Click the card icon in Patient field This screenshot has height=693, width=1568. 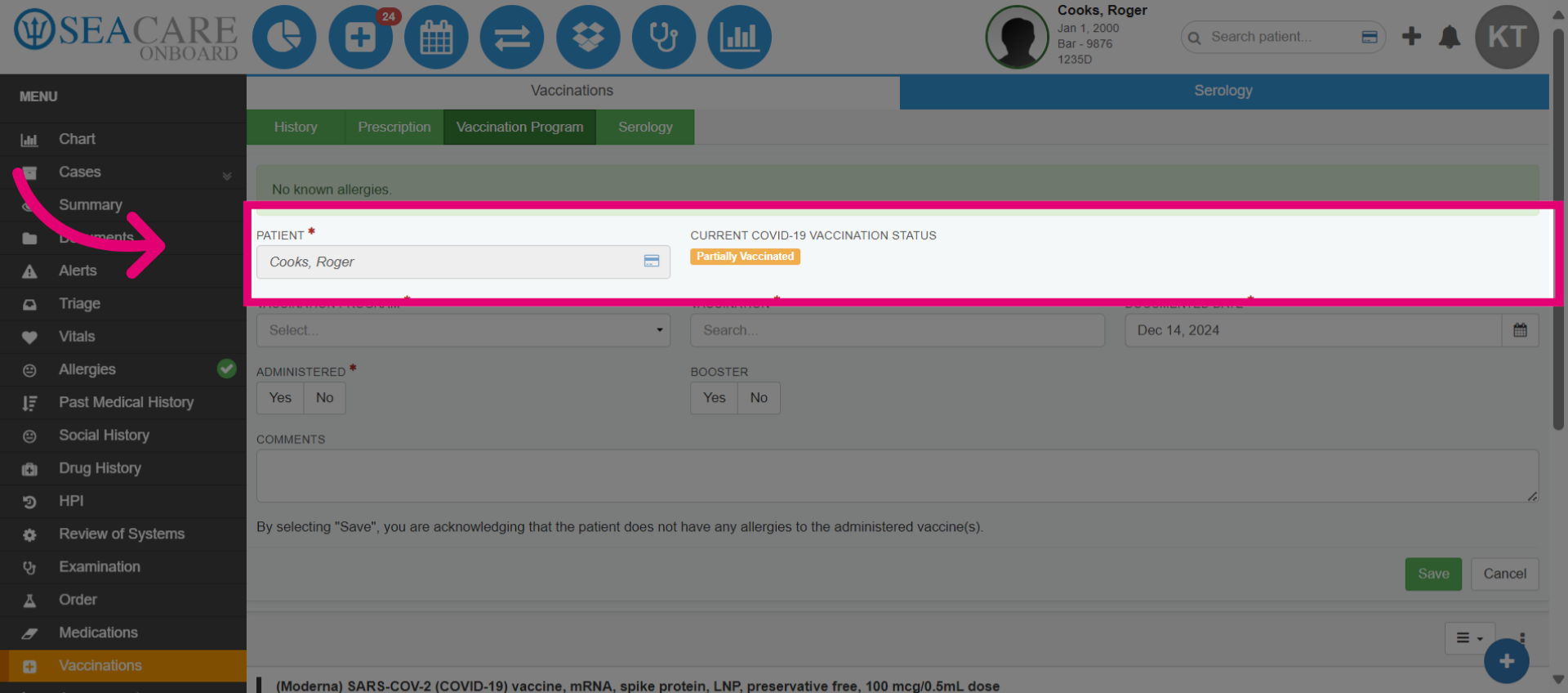tap(652, 262)
